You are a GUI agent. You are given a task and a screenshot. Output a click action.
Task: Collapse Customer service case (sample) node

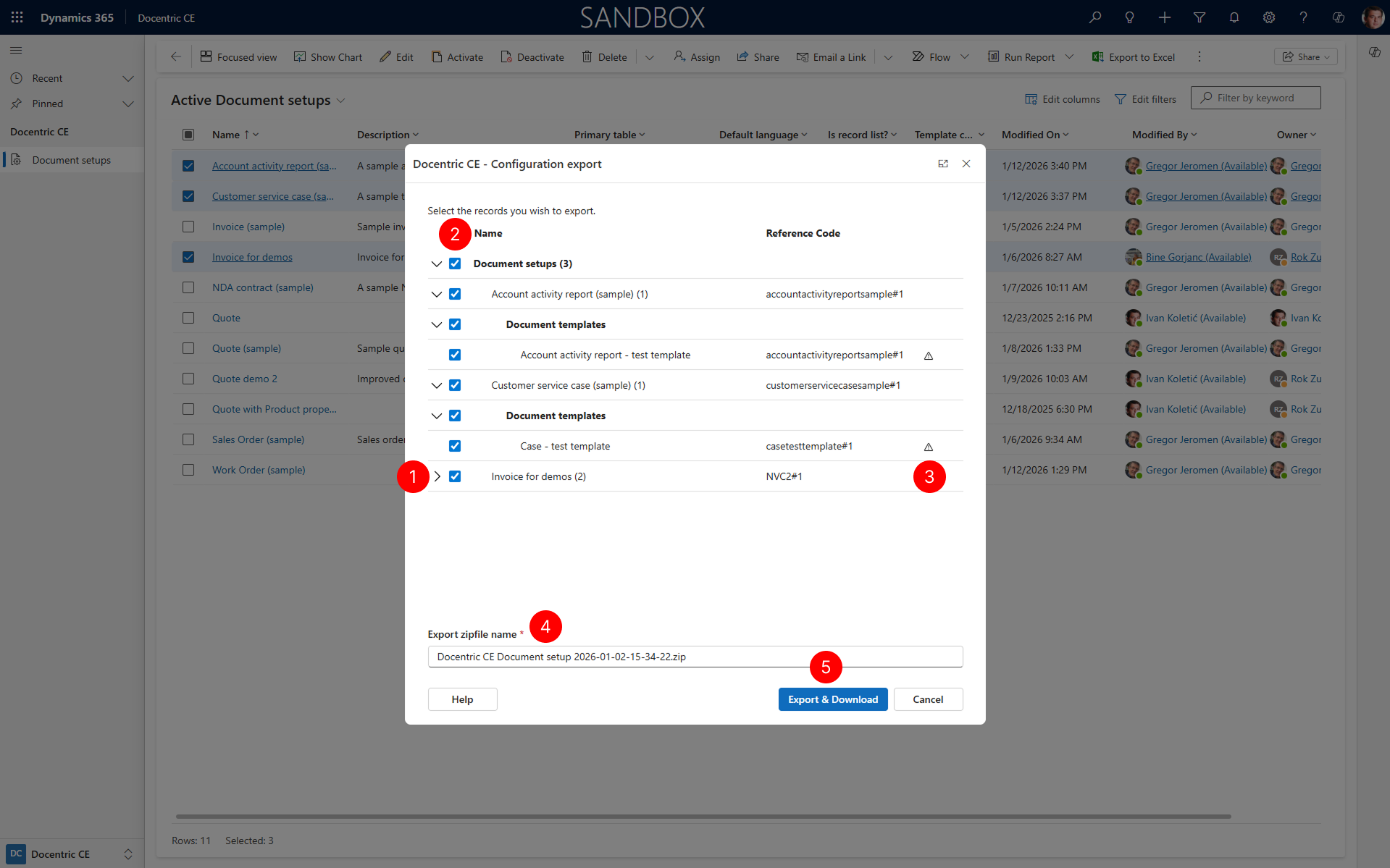coord(437,385)
